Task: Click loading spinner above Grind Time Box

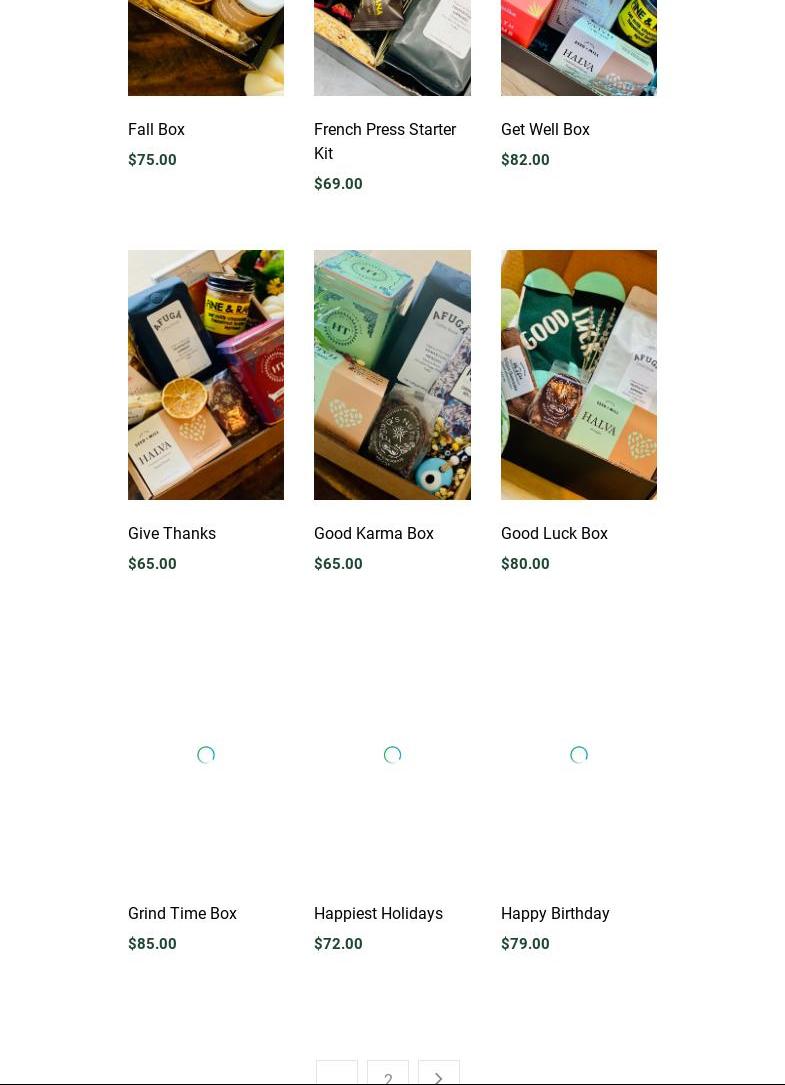Action: pos(206,755)
